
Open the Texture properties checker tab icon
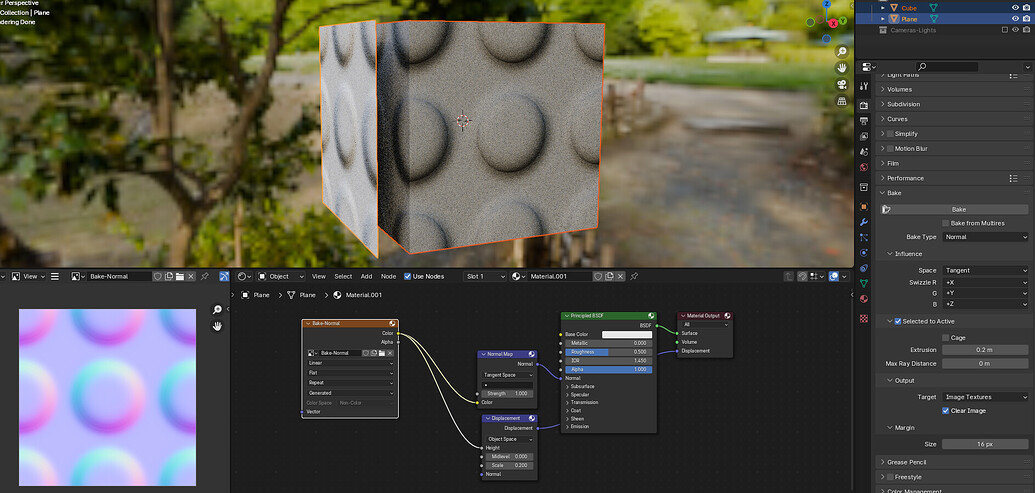pyautogui.click(x=864, y=318)
